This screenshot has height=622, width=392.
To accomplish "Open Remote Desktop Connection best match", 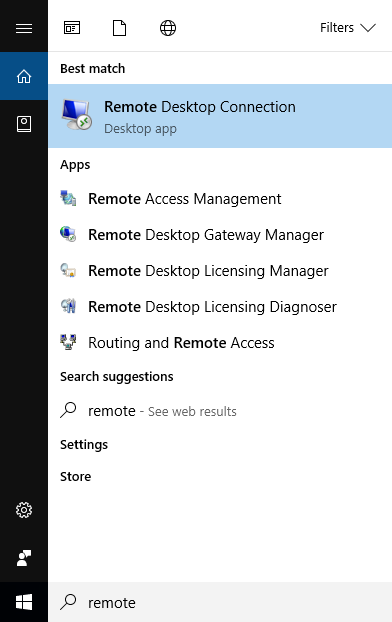I will click(220, 116).
